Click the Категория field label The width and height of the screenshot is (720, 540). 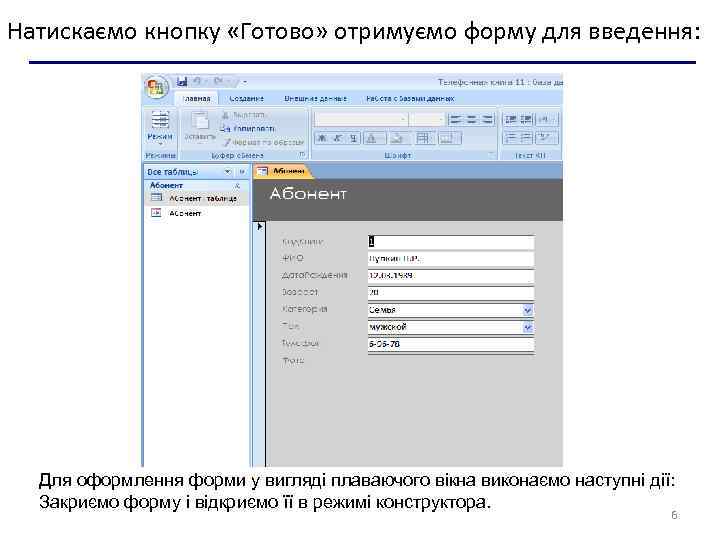pyautogui.click(x=304, y=309)
